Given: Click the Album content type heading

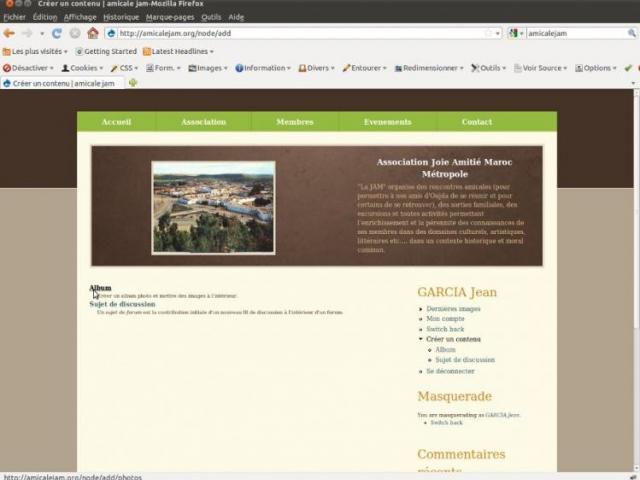Looking at the screenshot, I should coord(100,288).
